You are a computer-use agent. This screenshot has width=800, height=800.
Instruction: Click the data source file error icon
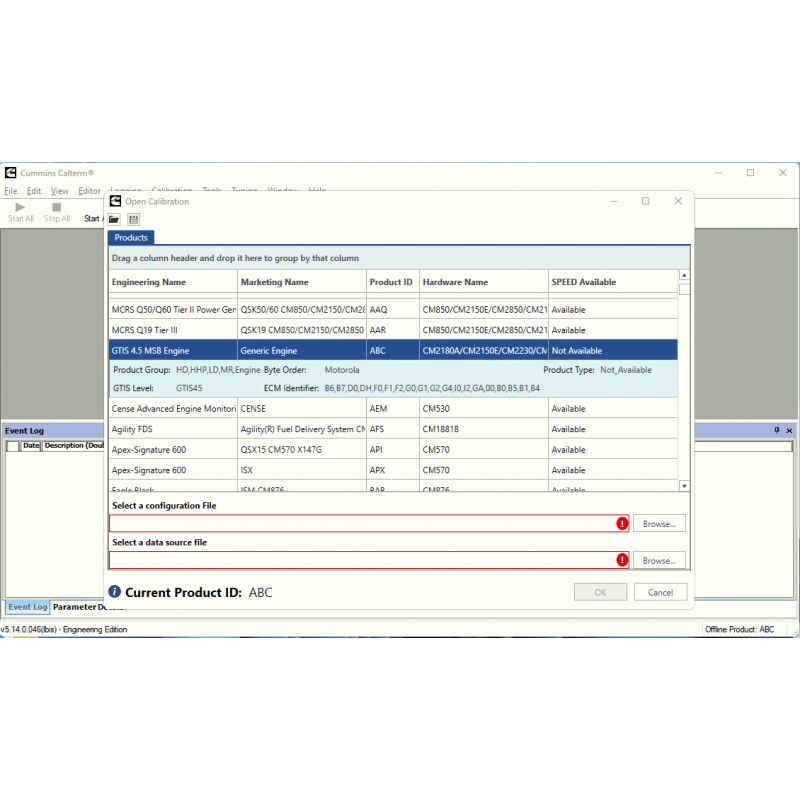tap(622, 560)
